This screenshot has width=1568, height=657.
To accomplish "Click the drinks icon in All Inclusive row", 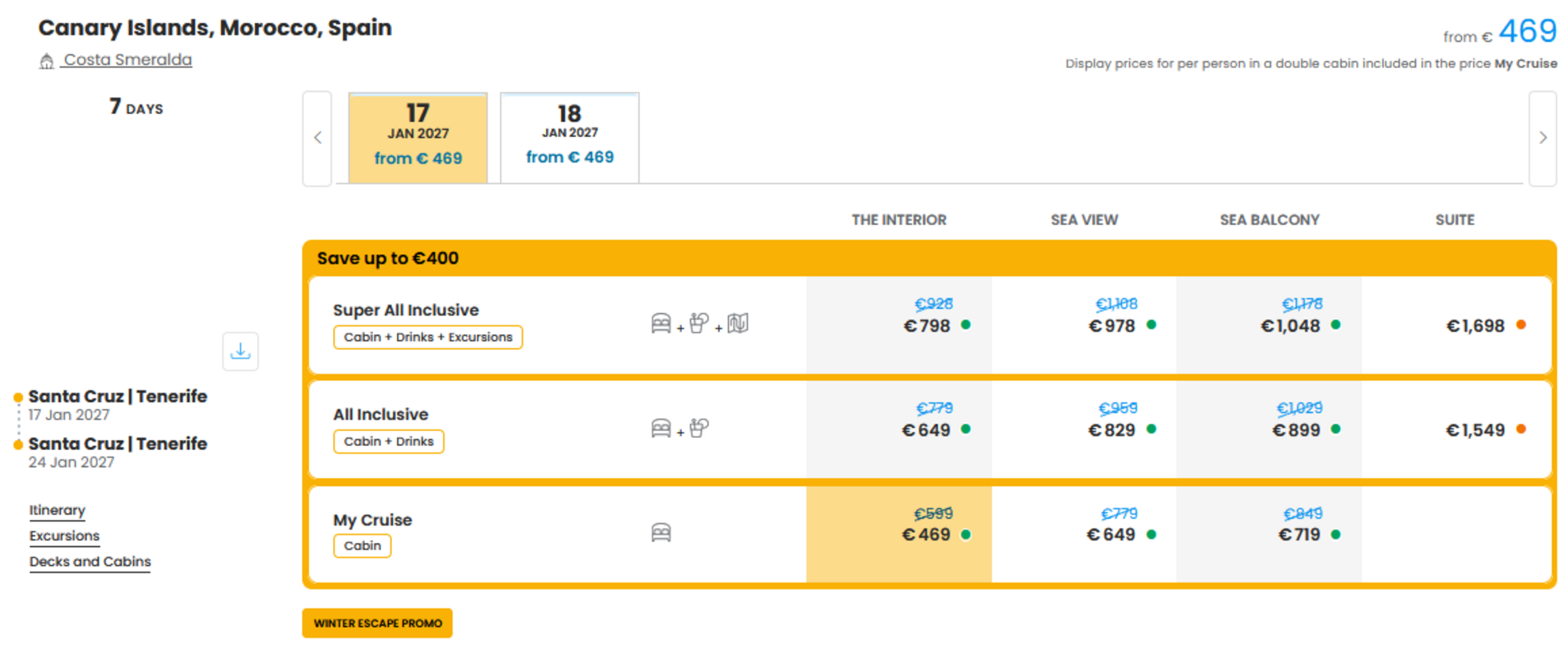I will (699, 428).
